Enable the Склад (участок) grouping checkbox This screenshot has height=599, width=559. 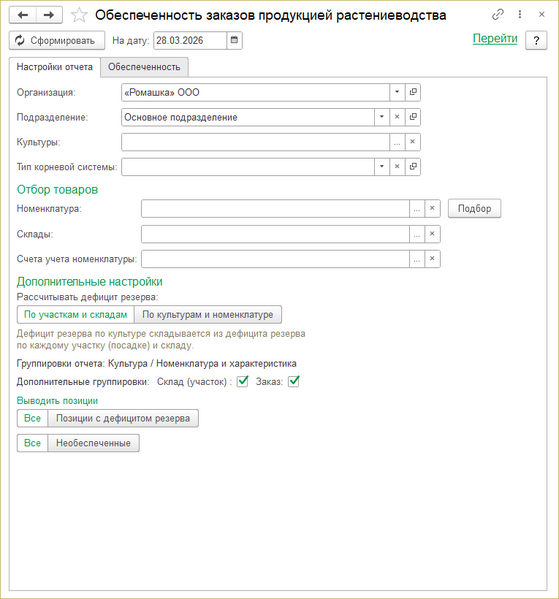pos(243,381)
